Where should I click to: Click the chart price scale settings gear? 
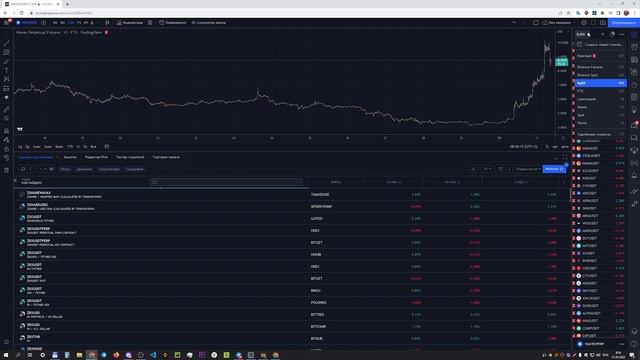[563, 138]
